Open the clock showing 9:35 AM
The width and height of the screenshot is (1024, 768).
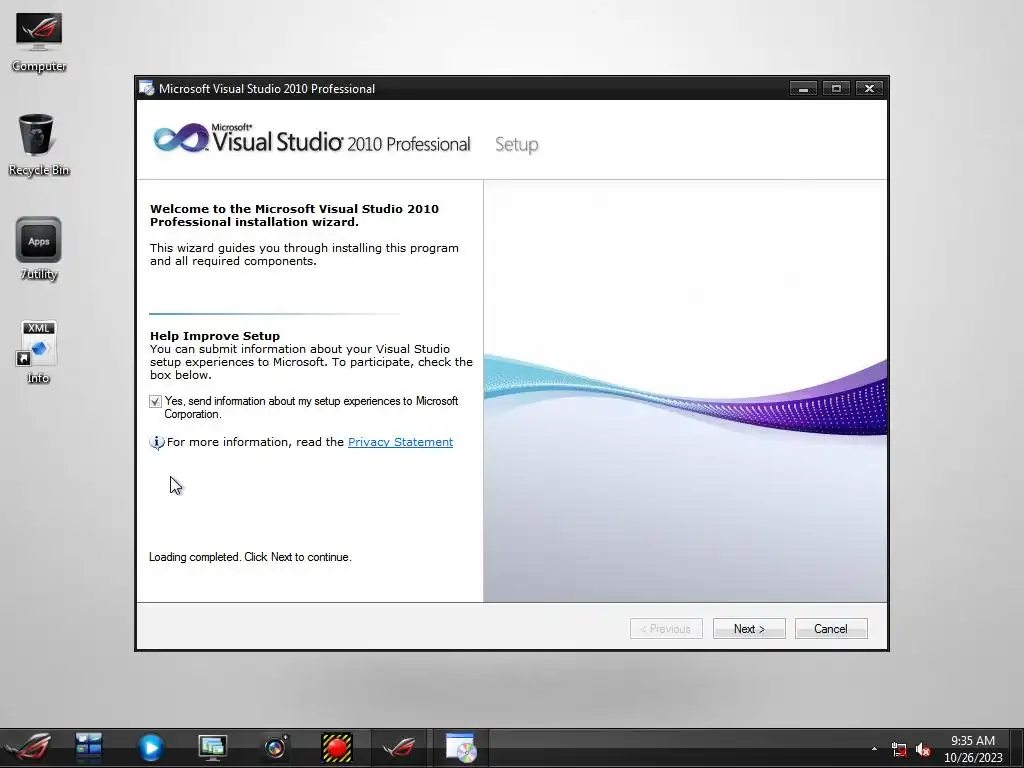973,749
